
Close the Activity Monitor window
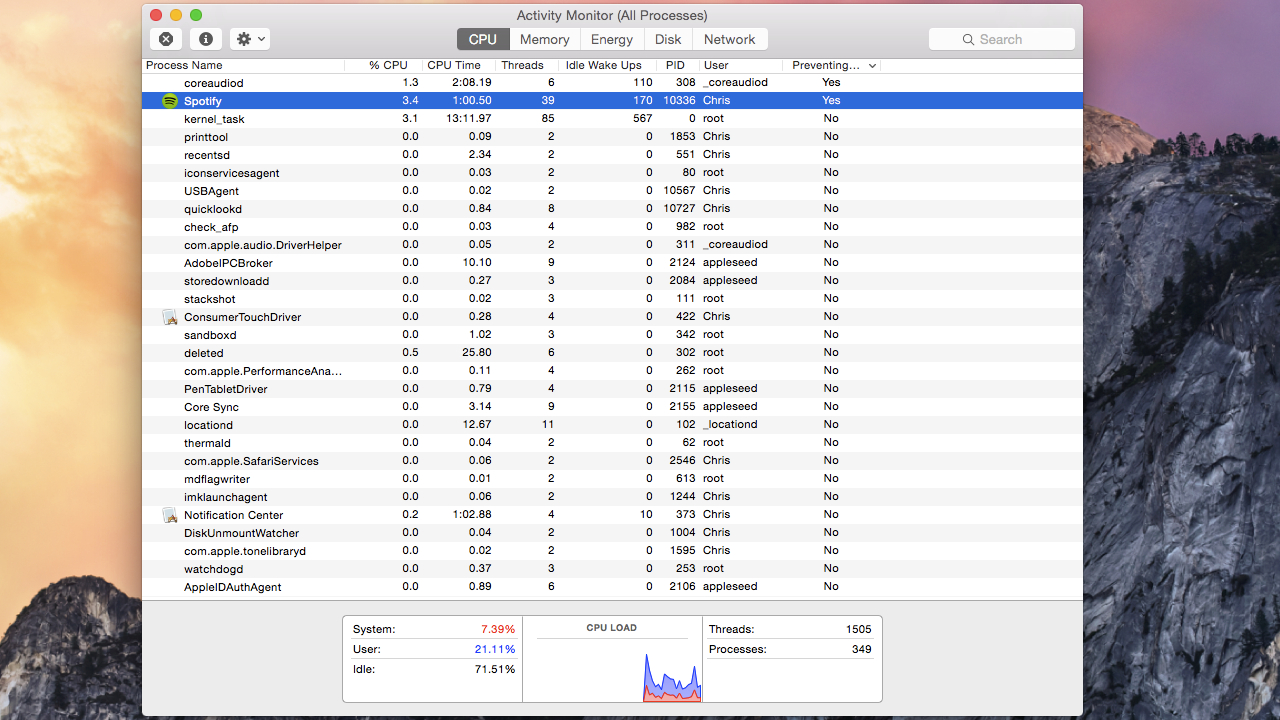(x=156, y=15)
